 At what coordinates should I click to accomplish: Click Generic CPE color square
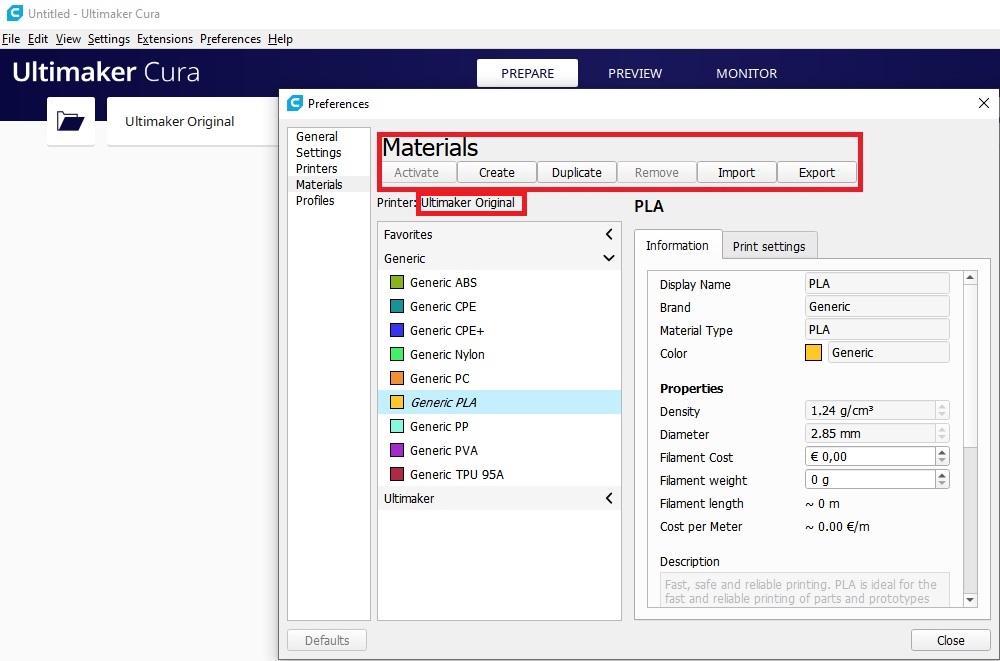[397, 306]
